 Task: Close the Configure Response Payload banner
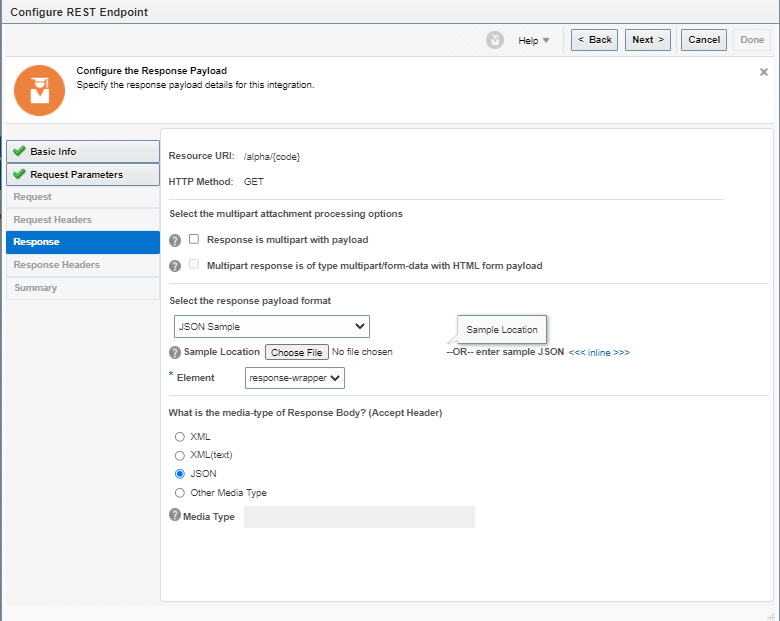click(763, 72)
